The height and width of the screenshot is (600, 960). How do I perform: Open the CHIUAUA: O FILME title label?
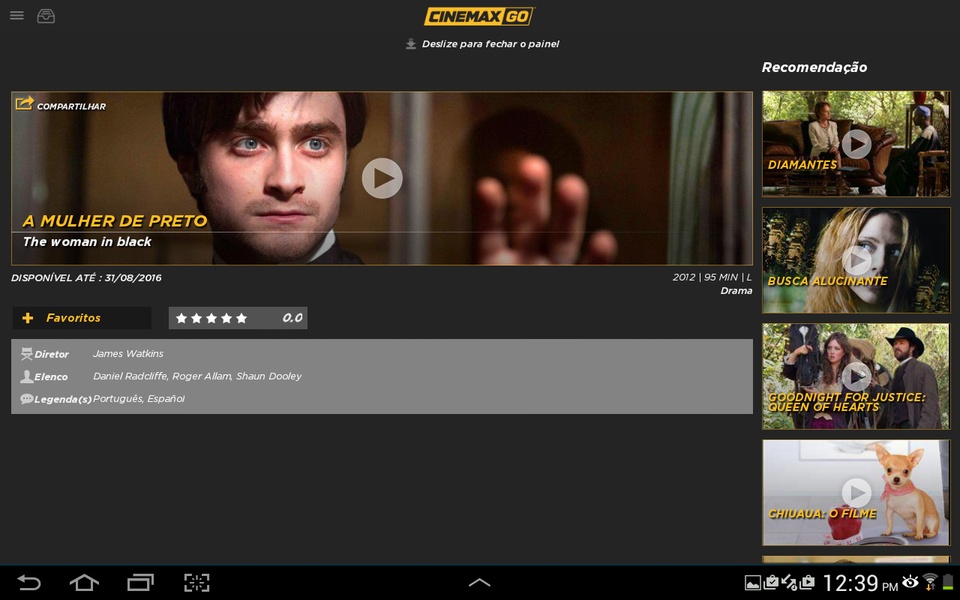point(822,514)
